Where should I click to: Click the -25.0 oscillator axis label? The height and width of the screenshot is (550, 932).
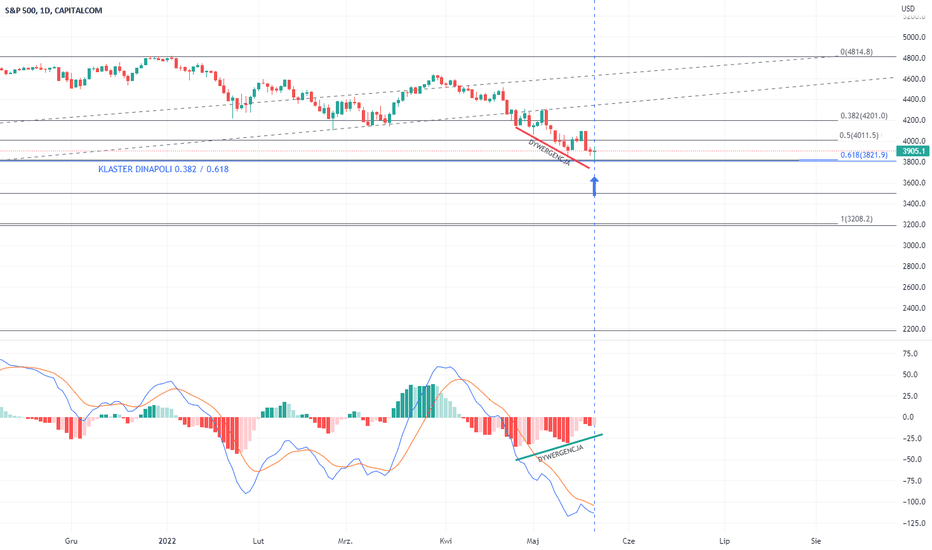point(912,439)
